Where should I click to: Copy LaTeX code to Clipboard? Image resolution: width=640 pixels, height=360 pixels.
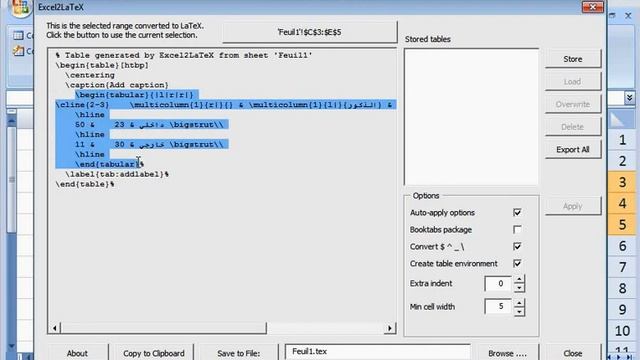[x=153, y=353]
